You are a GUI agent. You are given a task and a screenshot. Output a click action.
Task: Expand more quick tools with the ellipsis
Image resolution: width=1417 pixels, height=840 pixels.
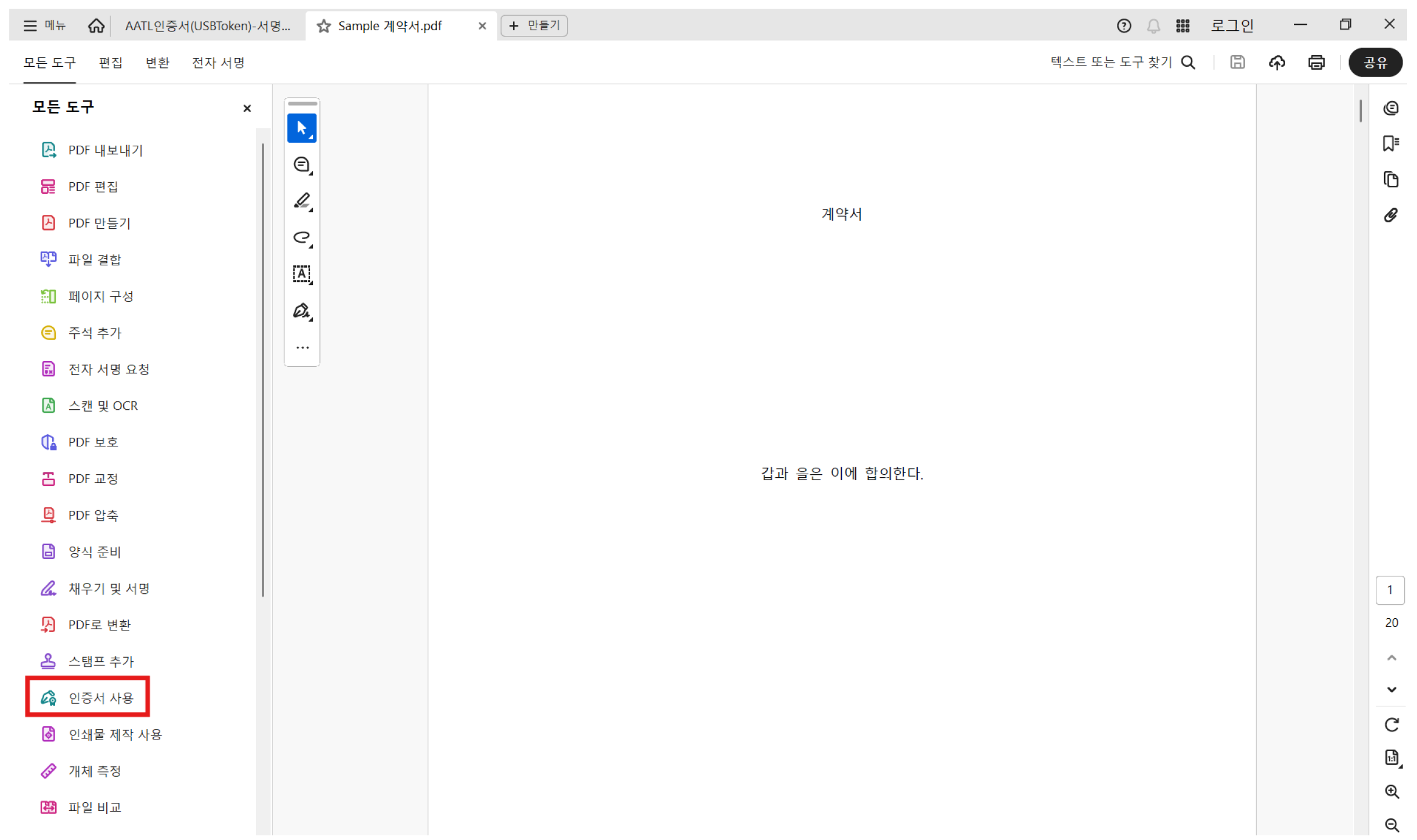301,347
